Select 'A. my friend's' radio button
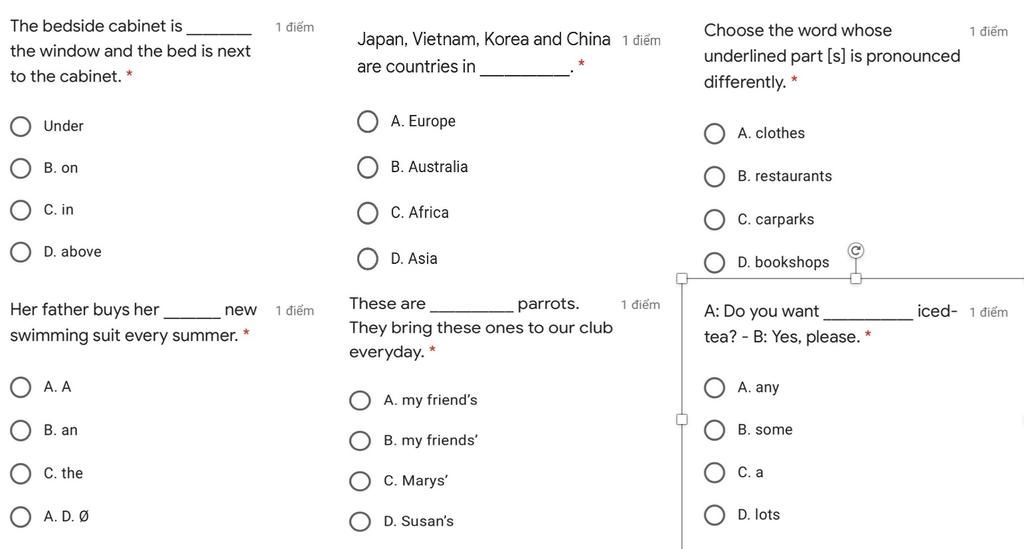Screen dimensions: 1024x549 [x=360, y=401]
